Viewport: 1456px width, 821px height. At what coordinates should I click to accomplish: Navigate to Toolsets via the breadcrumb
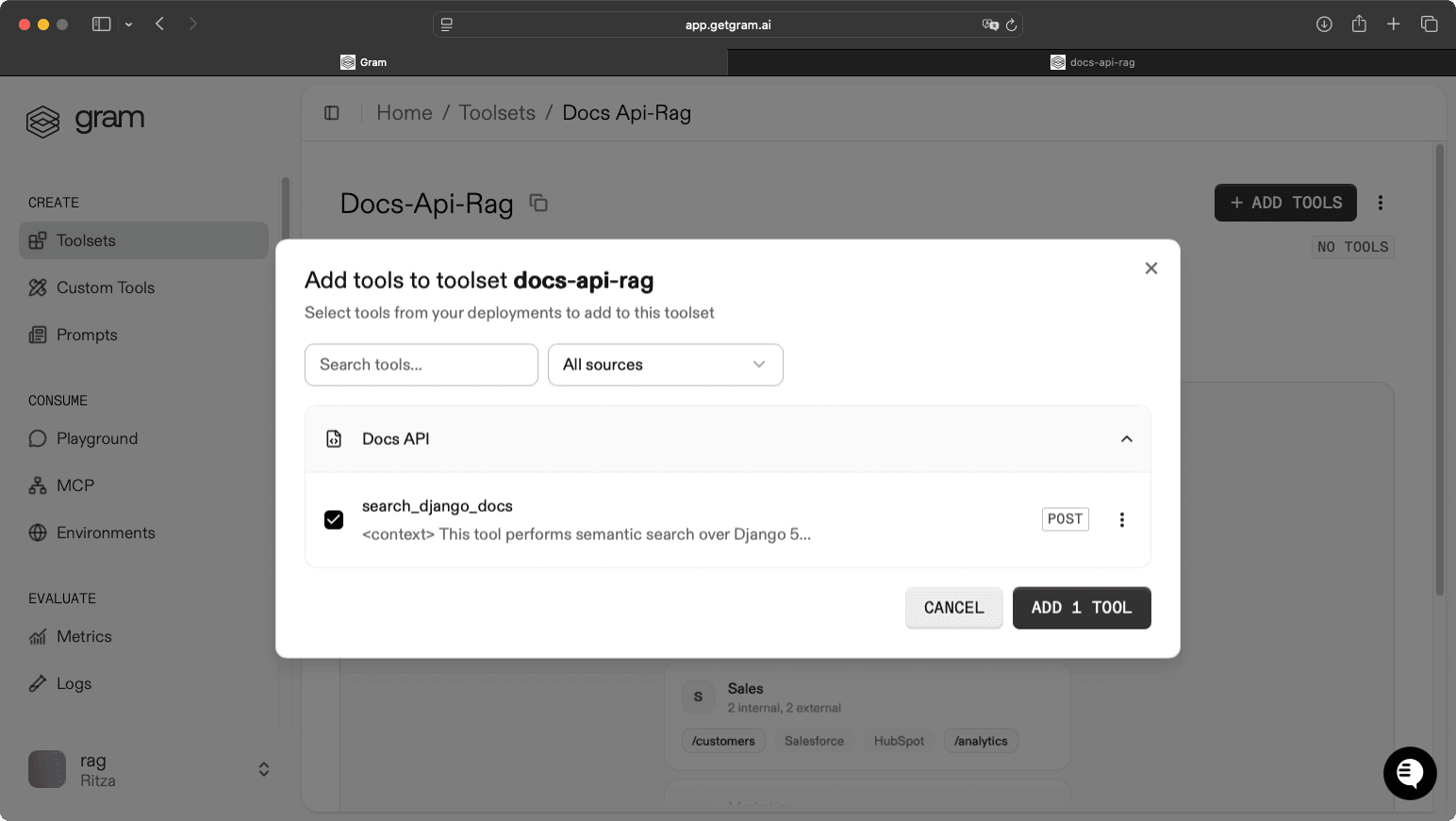pyautogui.click(x=497, y=112)
